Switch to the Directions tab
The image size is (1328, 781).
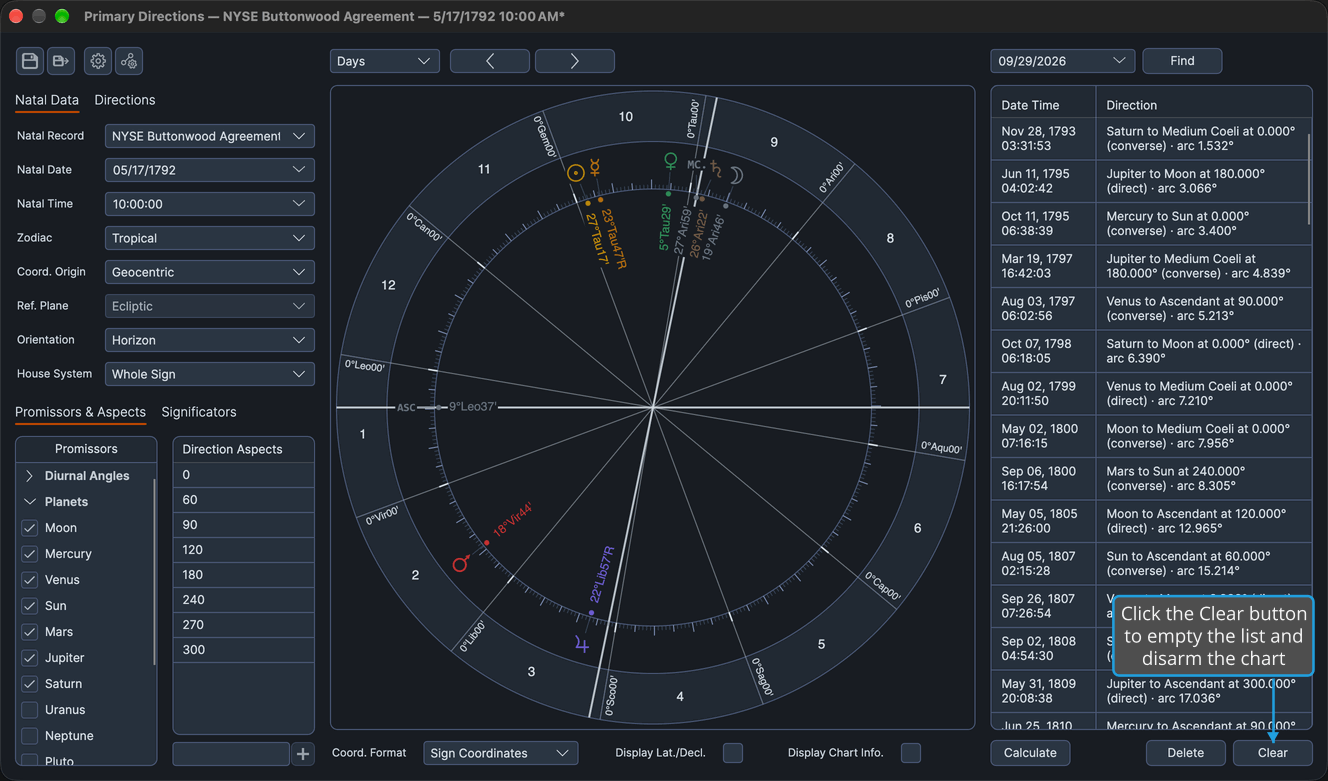(125, 100)
